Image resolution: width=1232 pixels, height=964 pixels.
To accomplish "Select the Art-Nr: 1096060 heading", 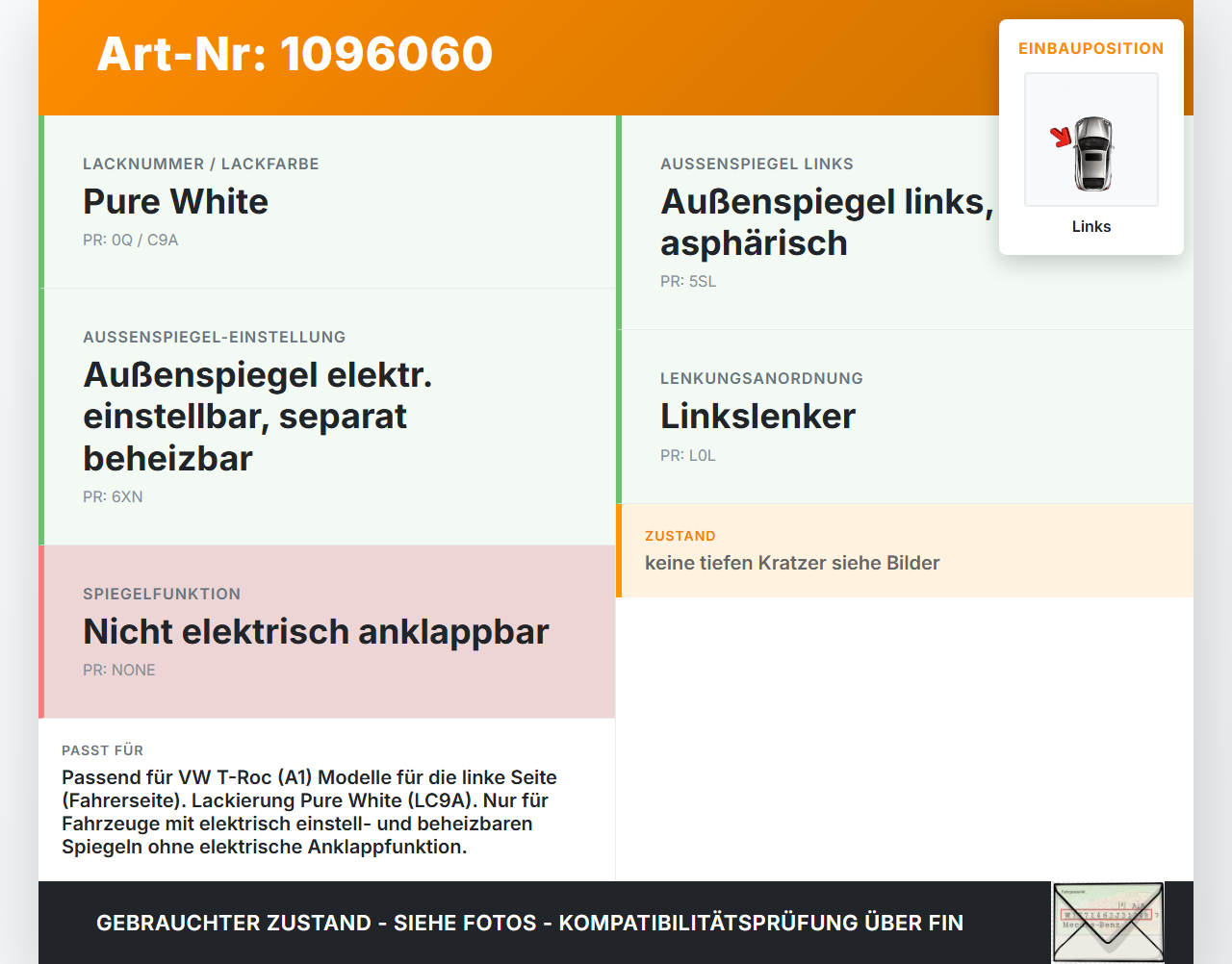I will pos(295,54).
